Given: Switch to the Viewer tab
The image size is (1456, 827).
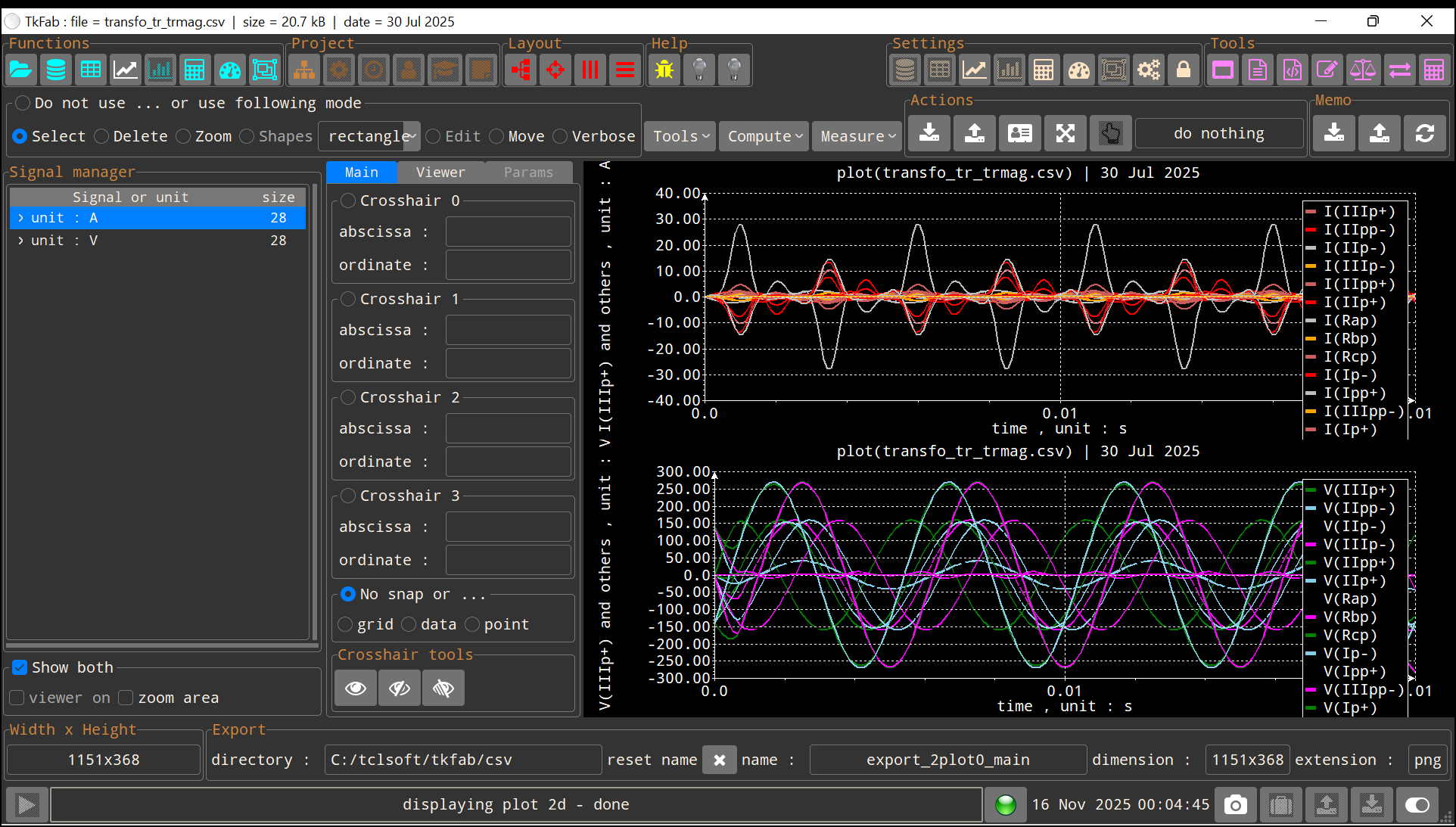Looking at the screenshot, I should pyautogui.click(x=440, y=173).
